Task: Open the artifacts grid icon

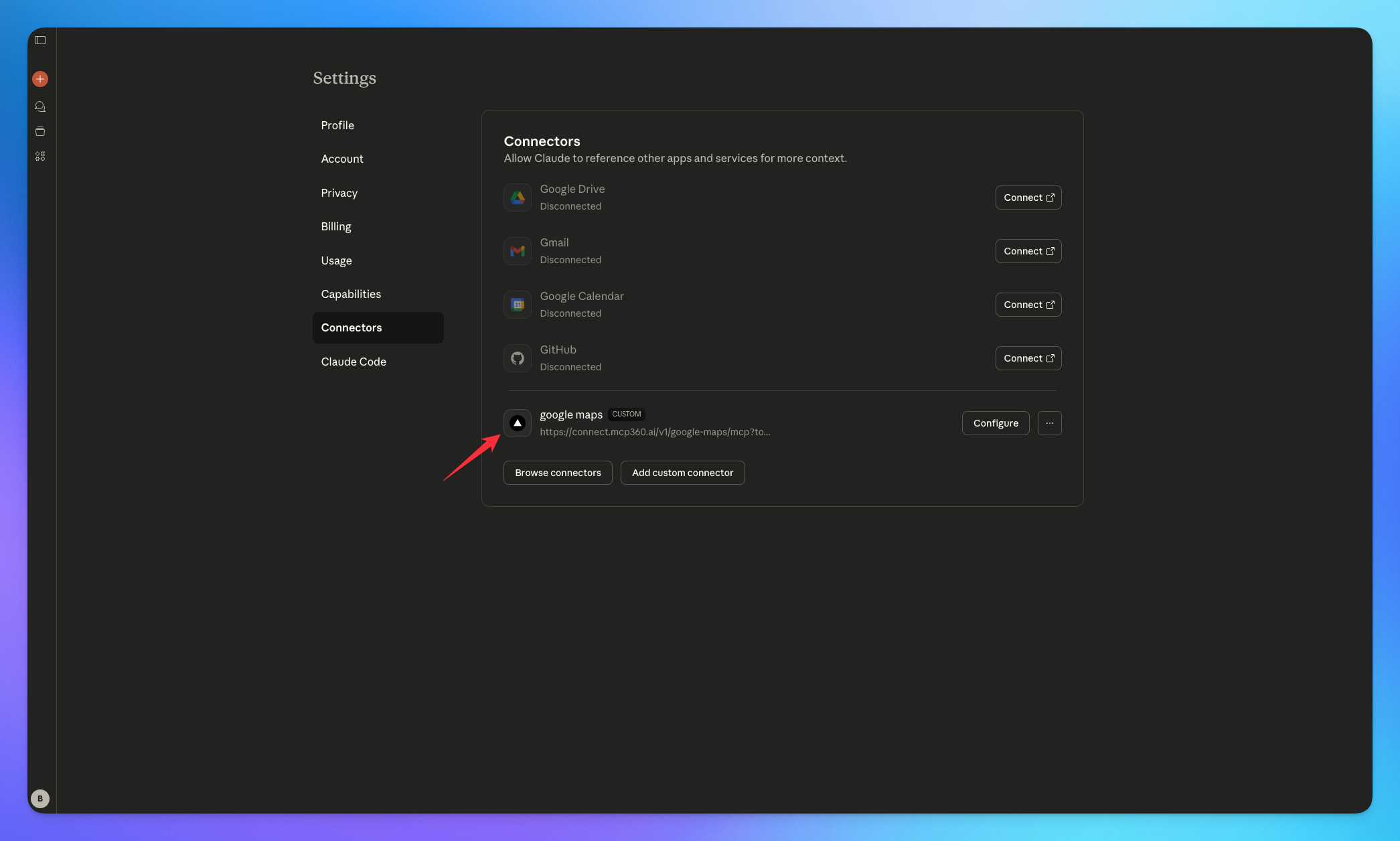Action: click(x=40, y=156)
